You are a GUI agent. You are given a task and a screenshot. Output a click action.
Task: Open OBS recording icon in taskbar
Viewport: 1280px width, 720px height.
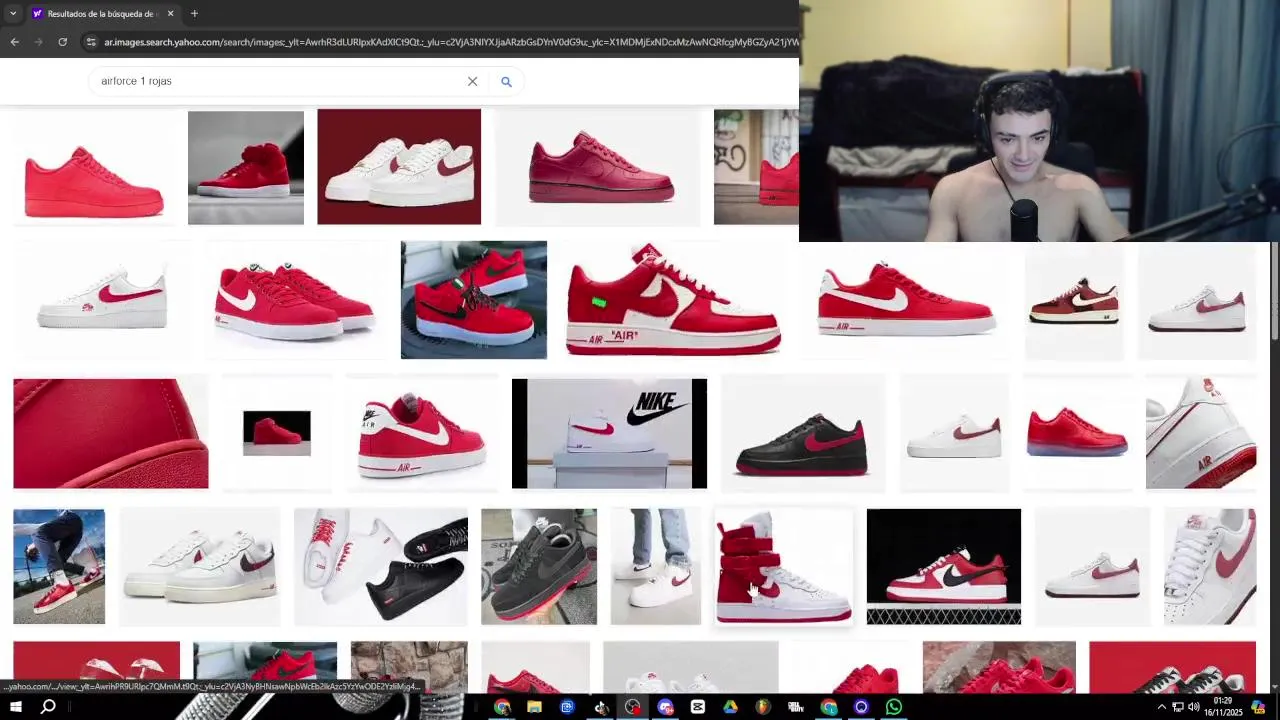point(632,707)
